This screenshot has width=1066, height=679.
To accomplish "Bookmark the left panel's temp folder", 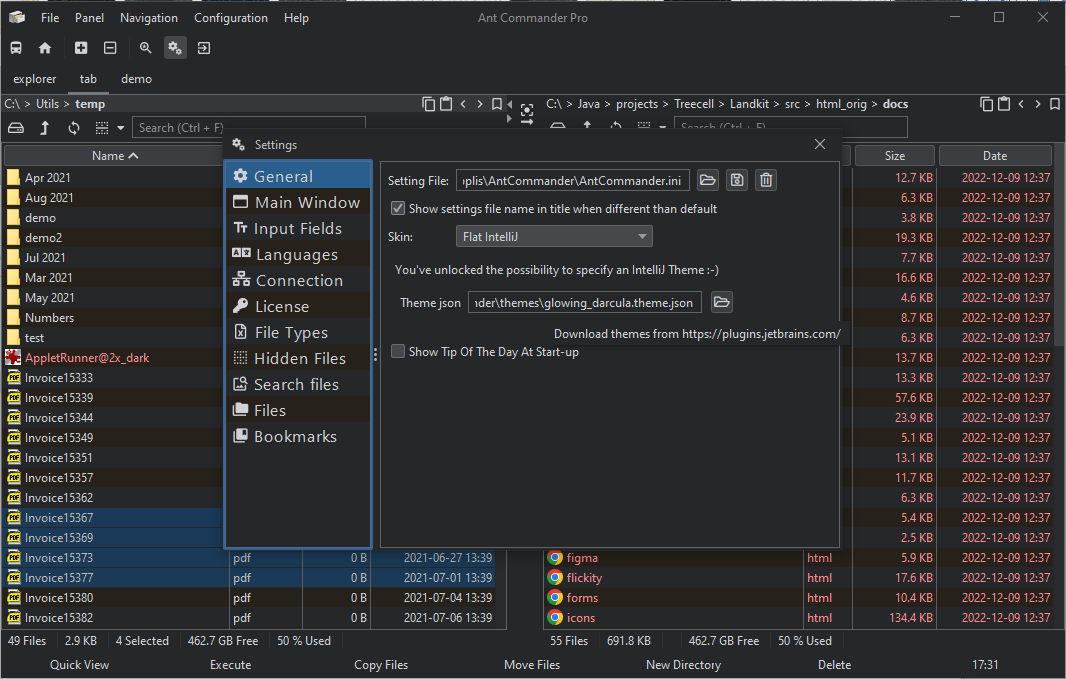I will click(x=497, y=104).
